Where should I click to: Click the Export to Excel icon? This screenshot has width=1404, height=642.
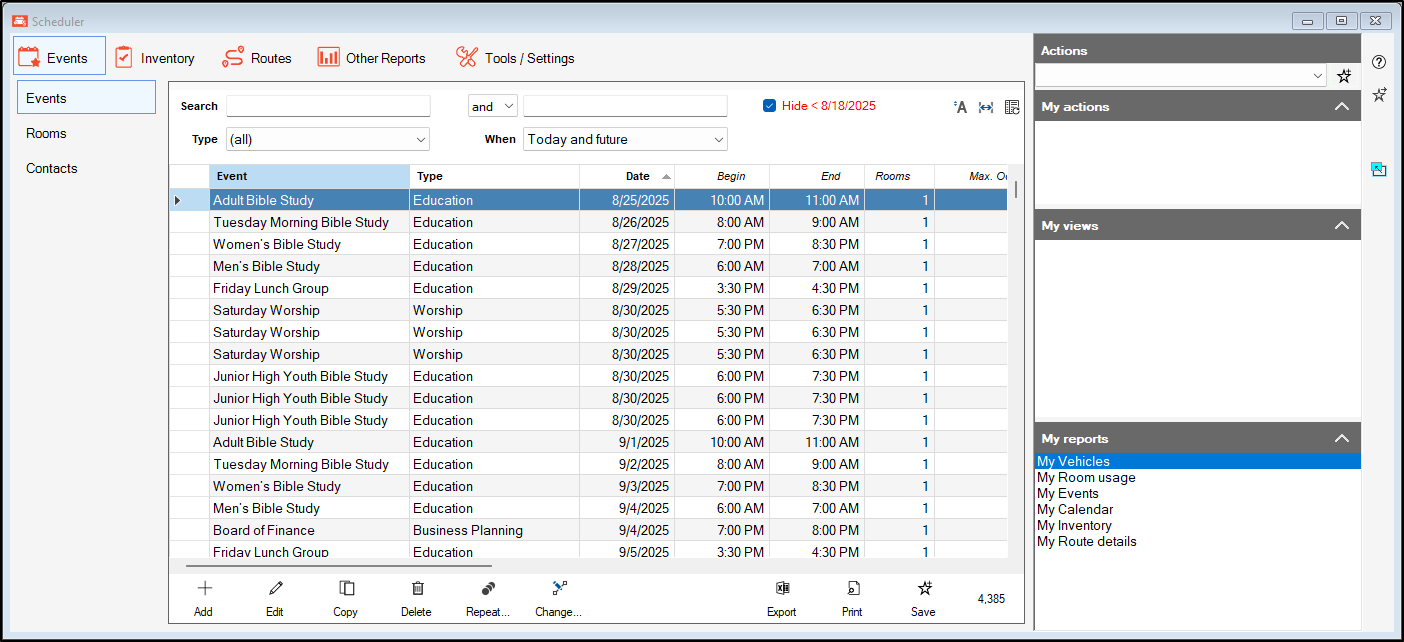tap(782, 589)
